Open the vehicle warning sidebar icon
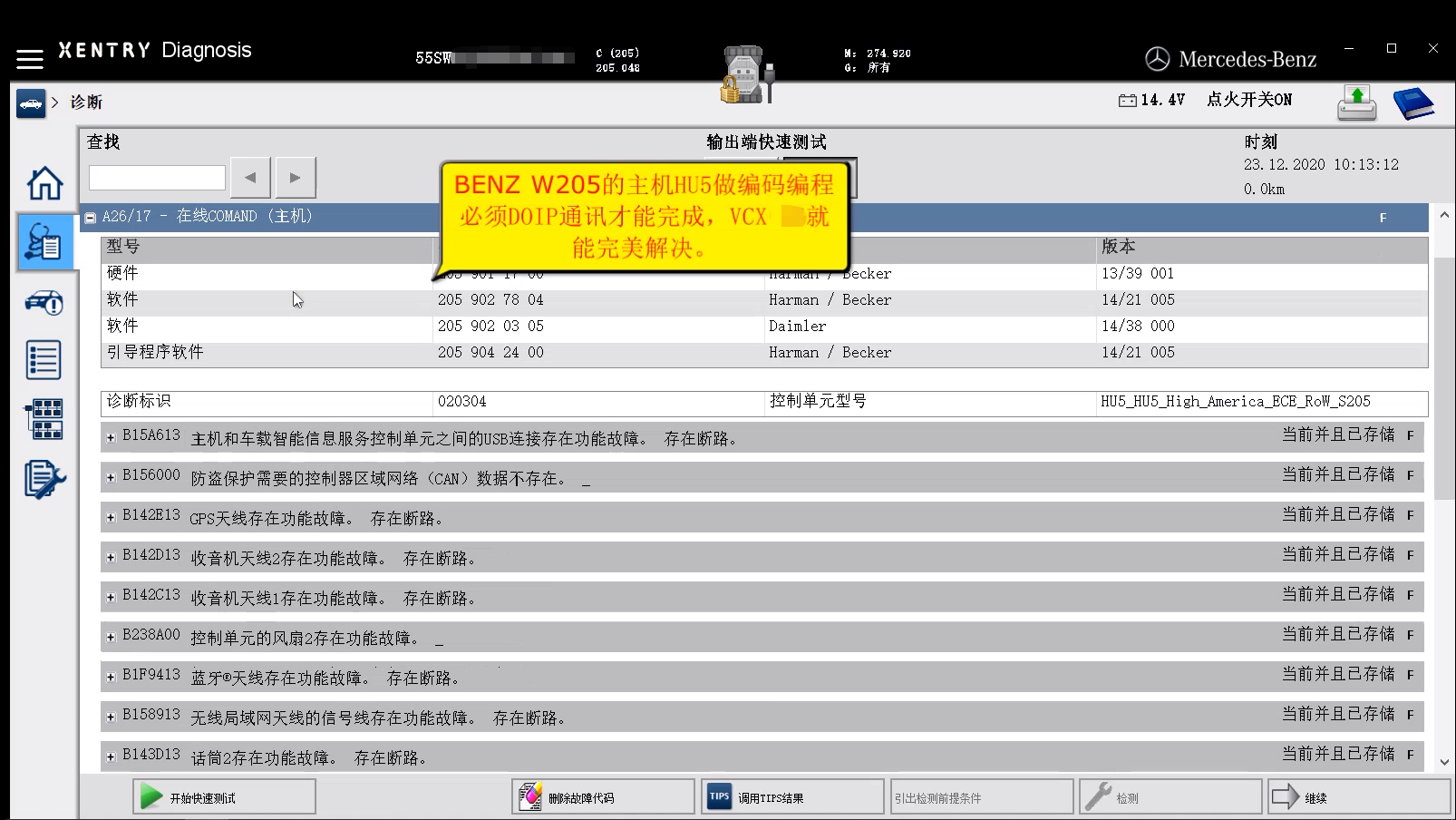The image size is (1456, 820). pyautogui.click(x=44, y=302)
